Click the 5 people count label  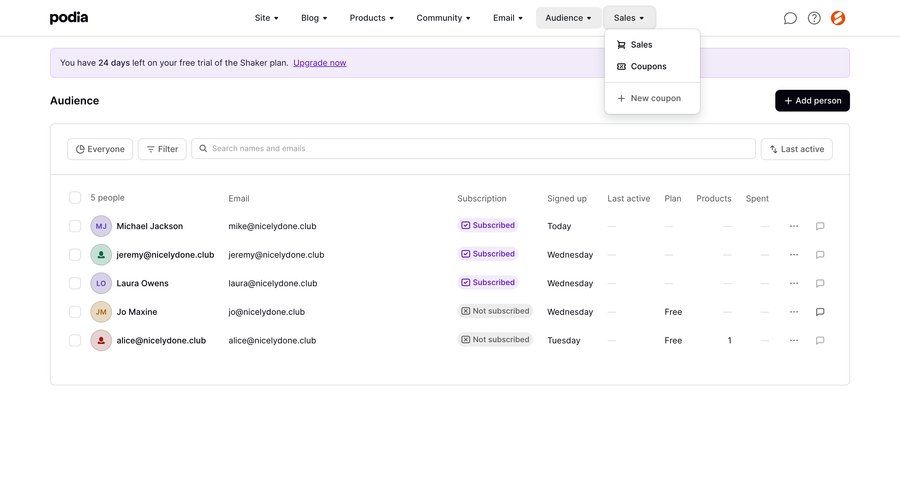(107, 198)
